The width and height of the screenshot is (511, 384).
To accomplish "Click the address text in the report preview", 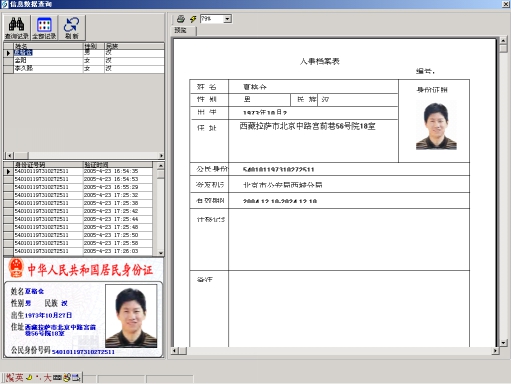I will 307,126.
